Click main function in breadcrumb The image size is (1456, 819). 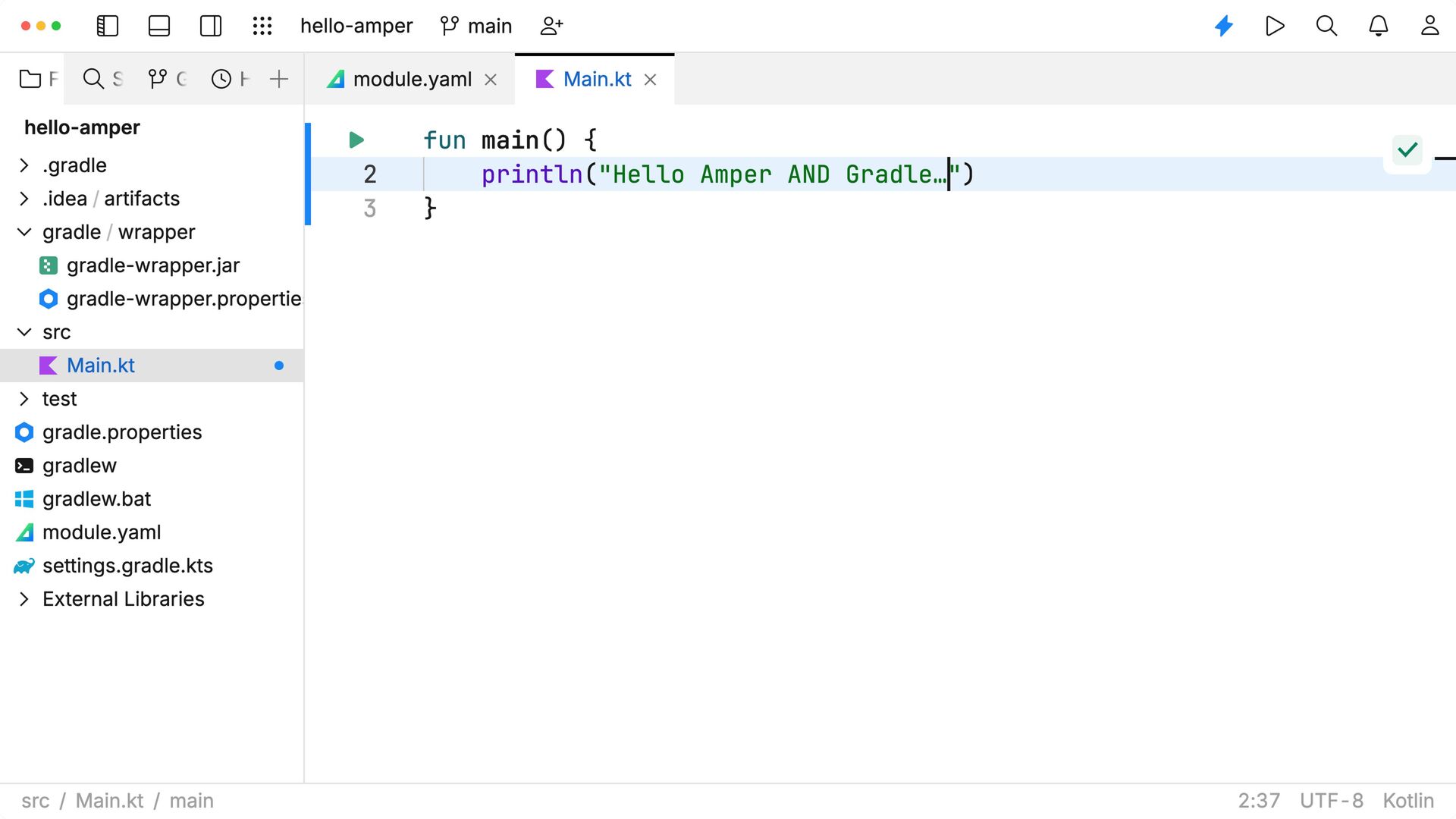(x=191, y=801)
